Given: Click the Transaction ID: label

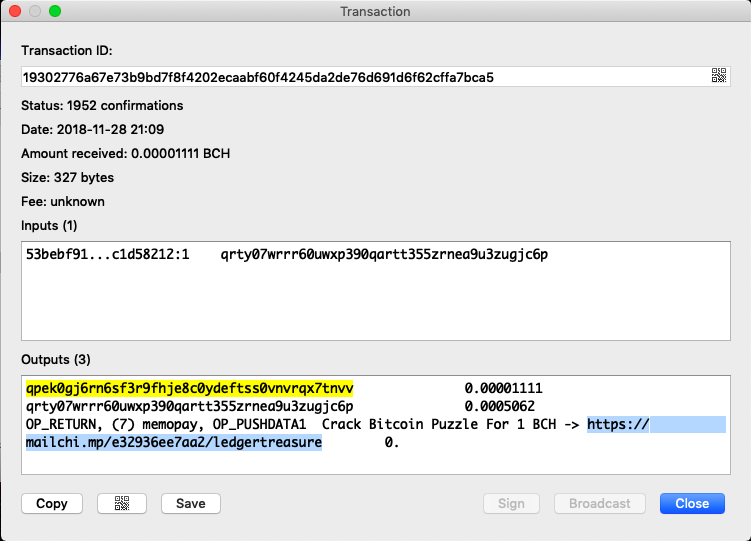Looking at the screenshot, I should (x=67, y=50).
